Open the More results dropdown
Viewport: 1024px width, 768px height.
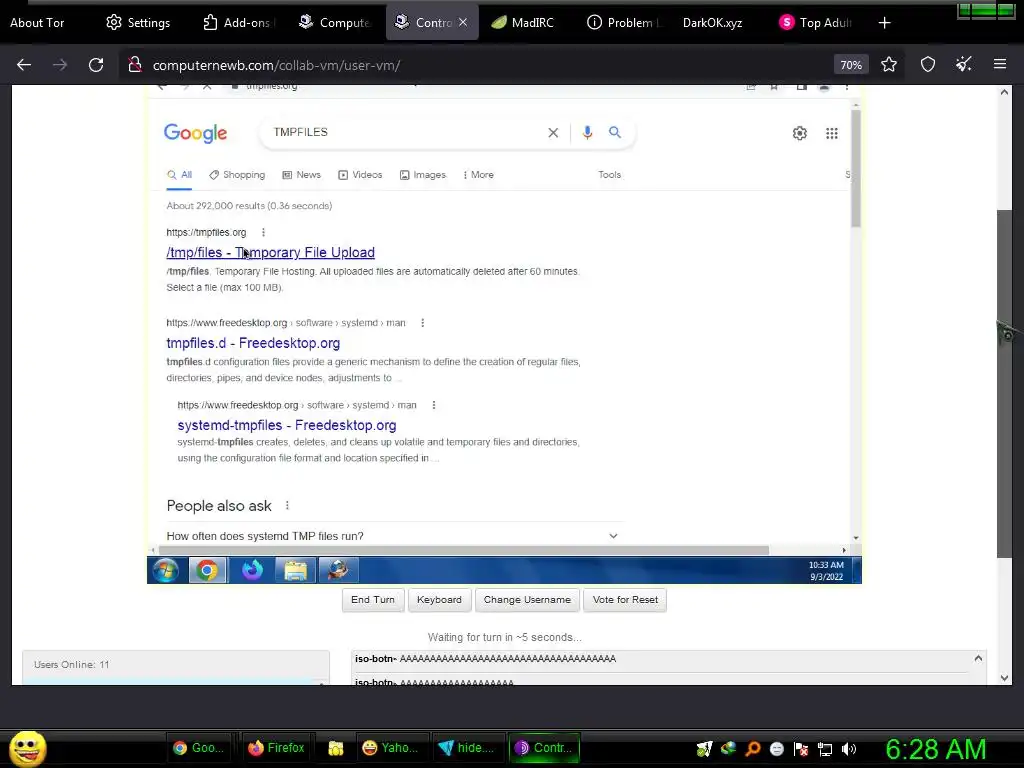pyautogui.click(x=478, y=175)
